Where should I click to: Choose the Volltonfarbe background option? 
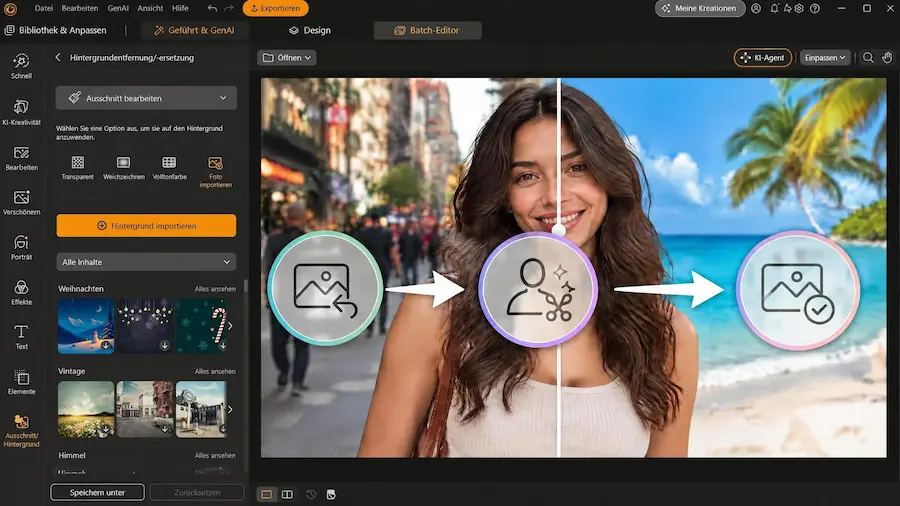[169, 168]
